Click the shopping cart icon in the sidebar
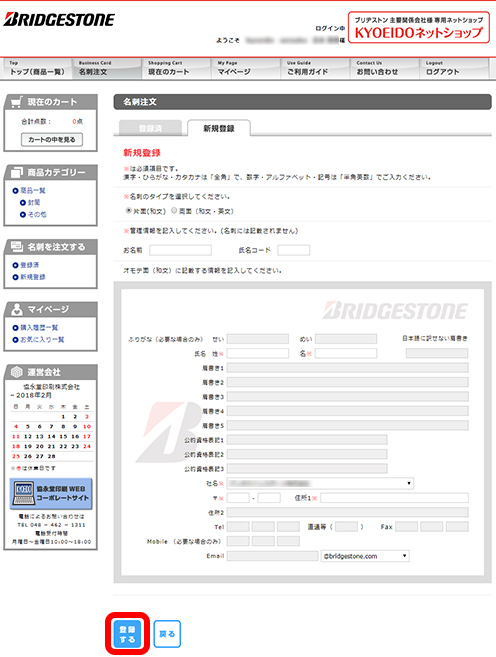Screen dimensions: 496x657 pyautogui.click(x=16, y=102)
